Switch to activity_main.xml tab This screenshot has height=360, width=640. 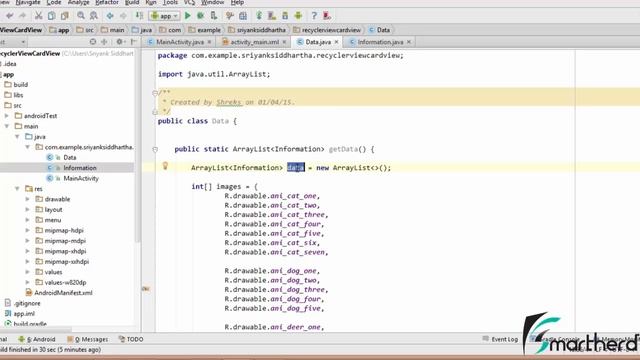click(254, 42)
